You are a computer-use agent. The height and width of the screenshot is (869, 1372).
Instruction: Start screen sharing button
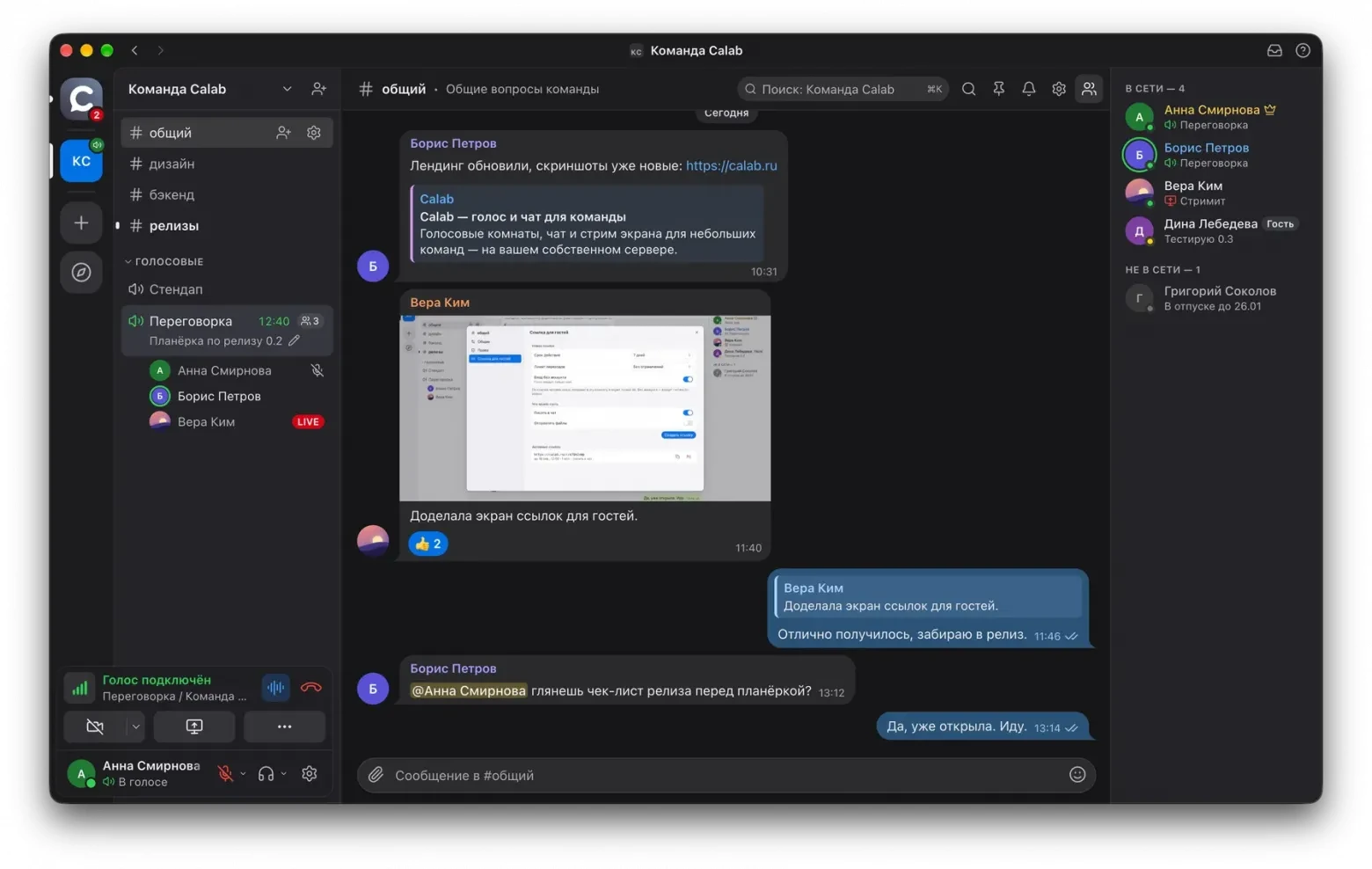[194, 727]
